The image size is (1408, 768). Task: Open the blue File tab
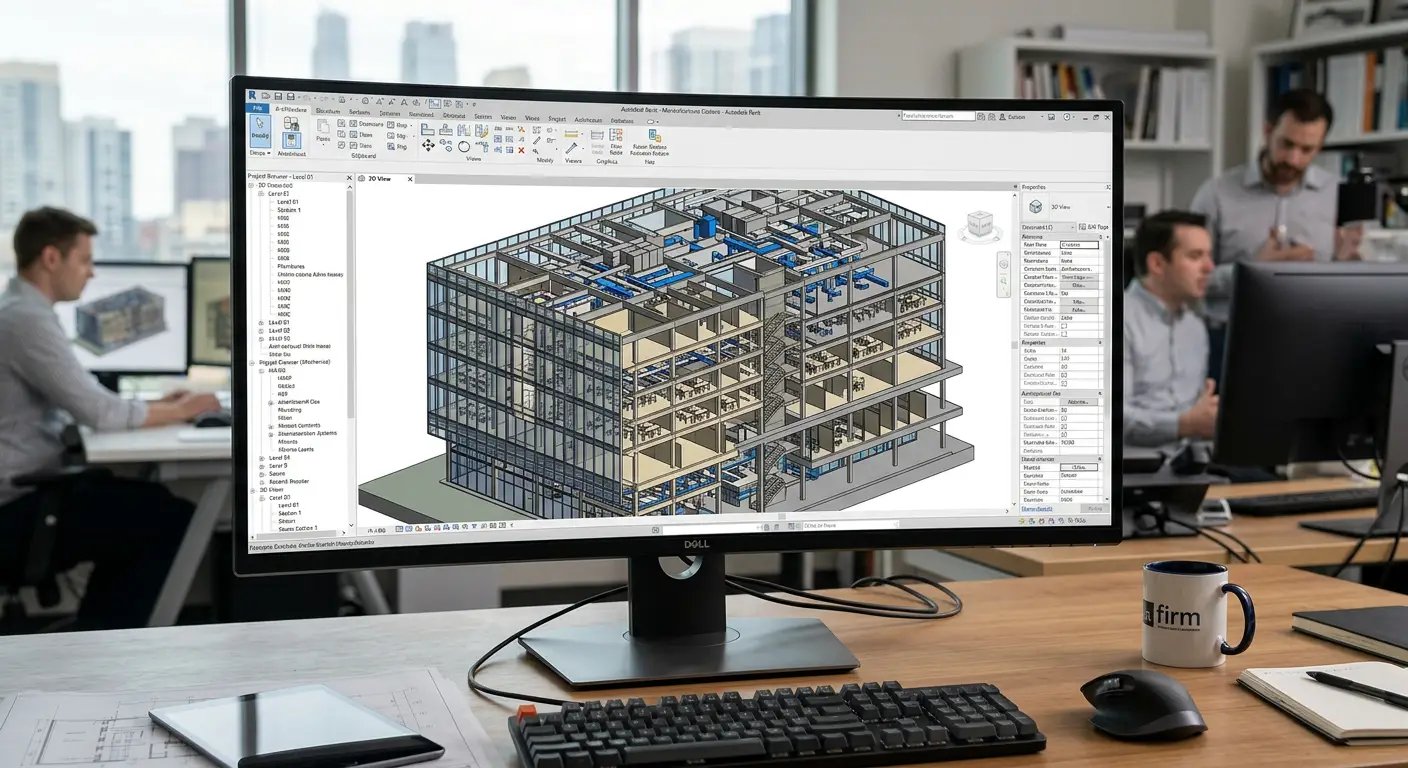(x=257, y=108)
